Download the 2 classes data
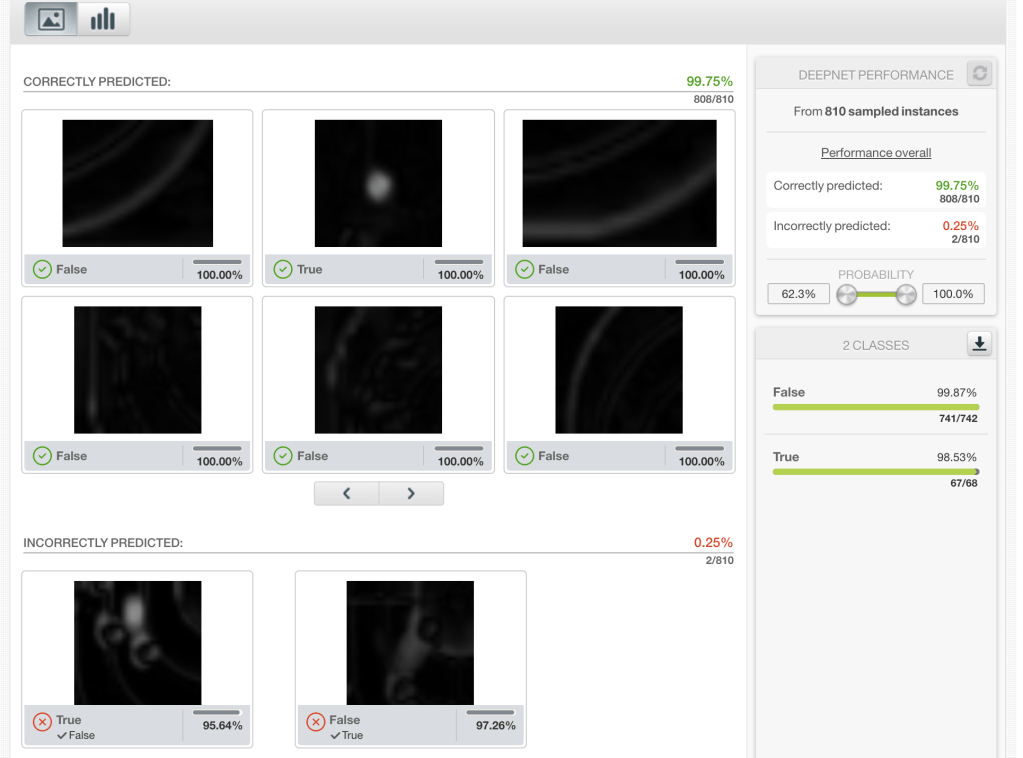This screenshot has width=1023, height=758. pyautogui.click(x=979, y=344)
